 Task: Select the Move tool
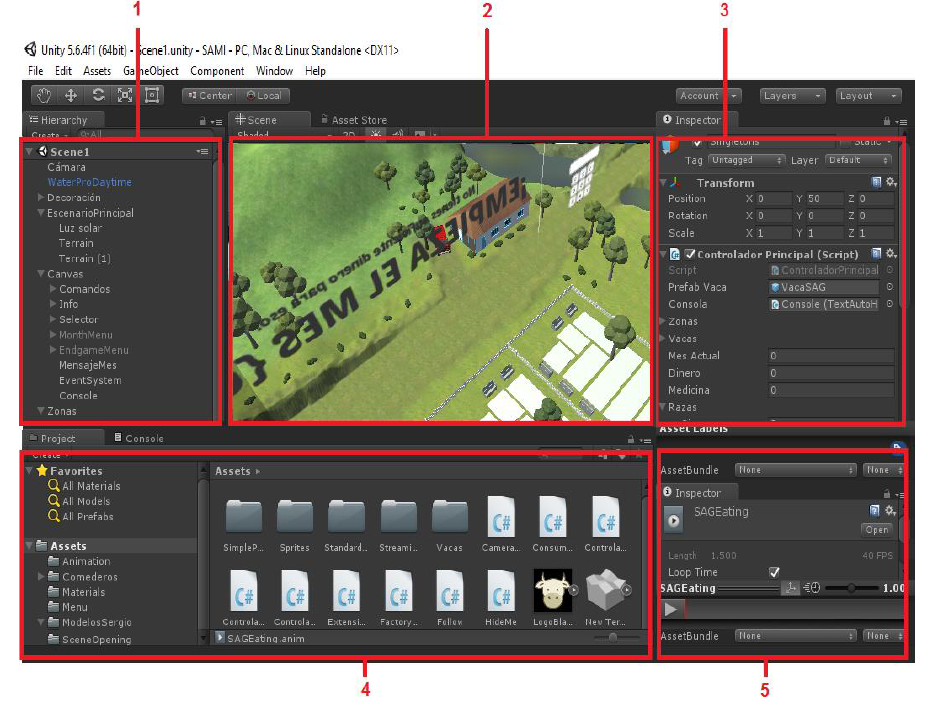[x=70, y=94]
